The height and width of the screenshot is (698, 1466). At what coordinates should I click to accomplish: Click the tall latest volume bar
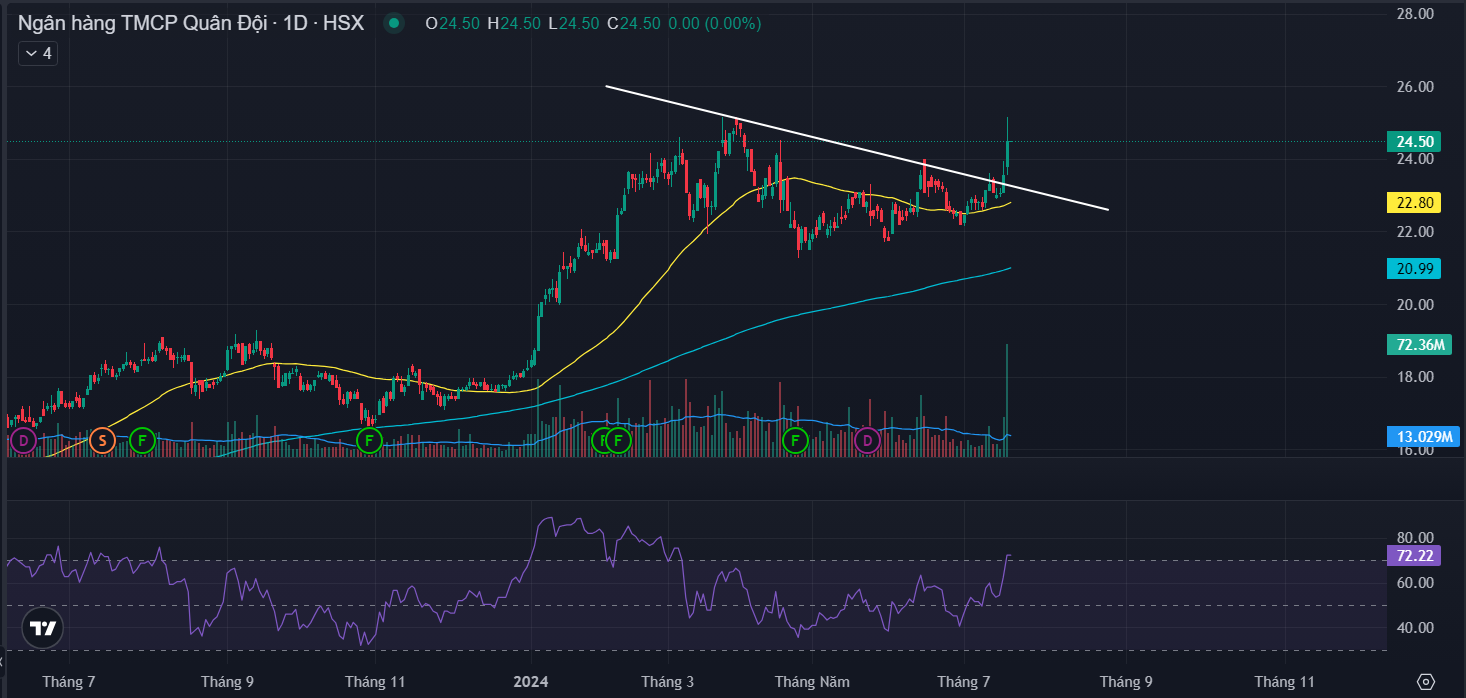click(x=1007, y=400)
